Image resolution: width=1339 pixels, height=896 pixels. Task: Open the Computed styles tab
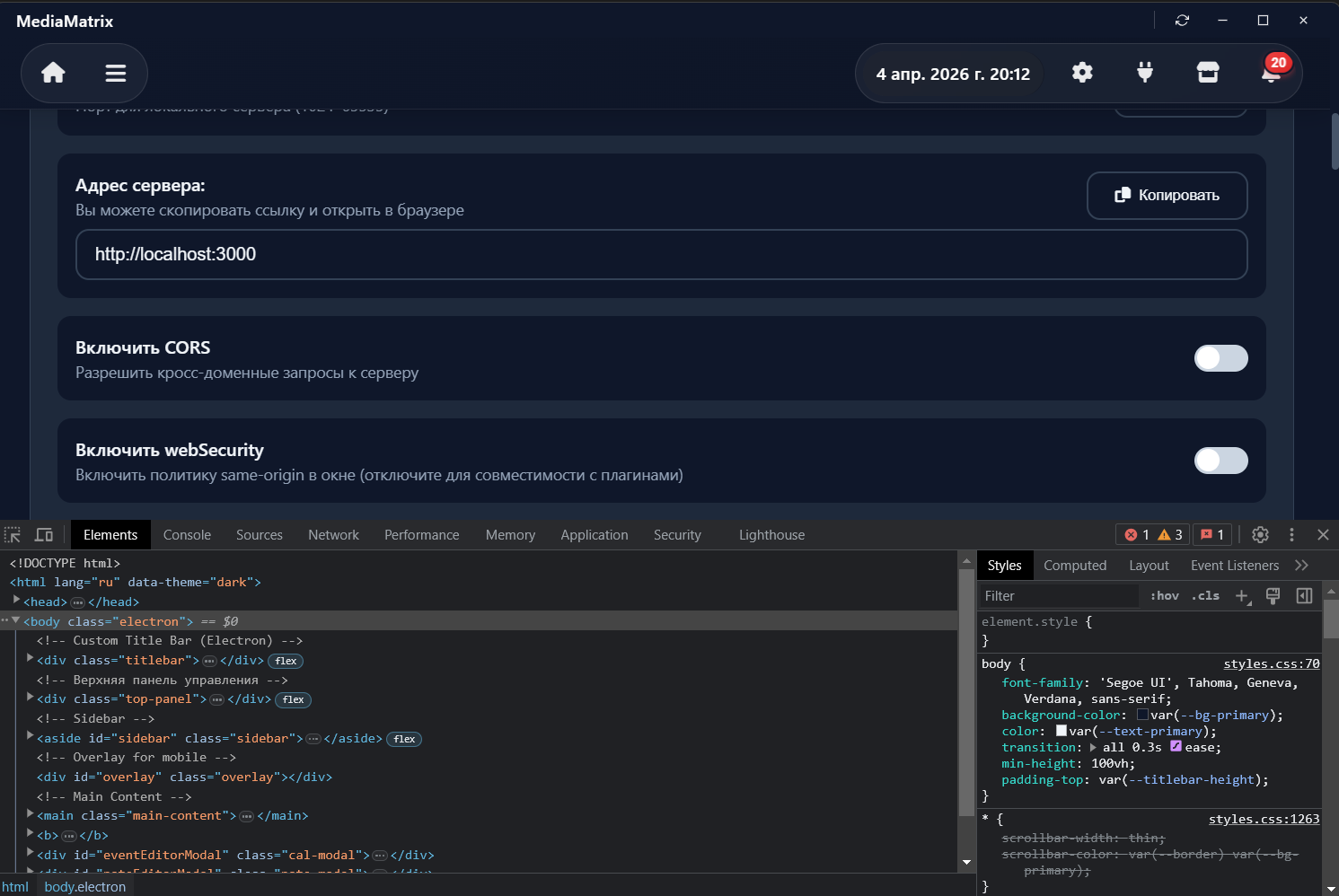(x=1074, y=566)
